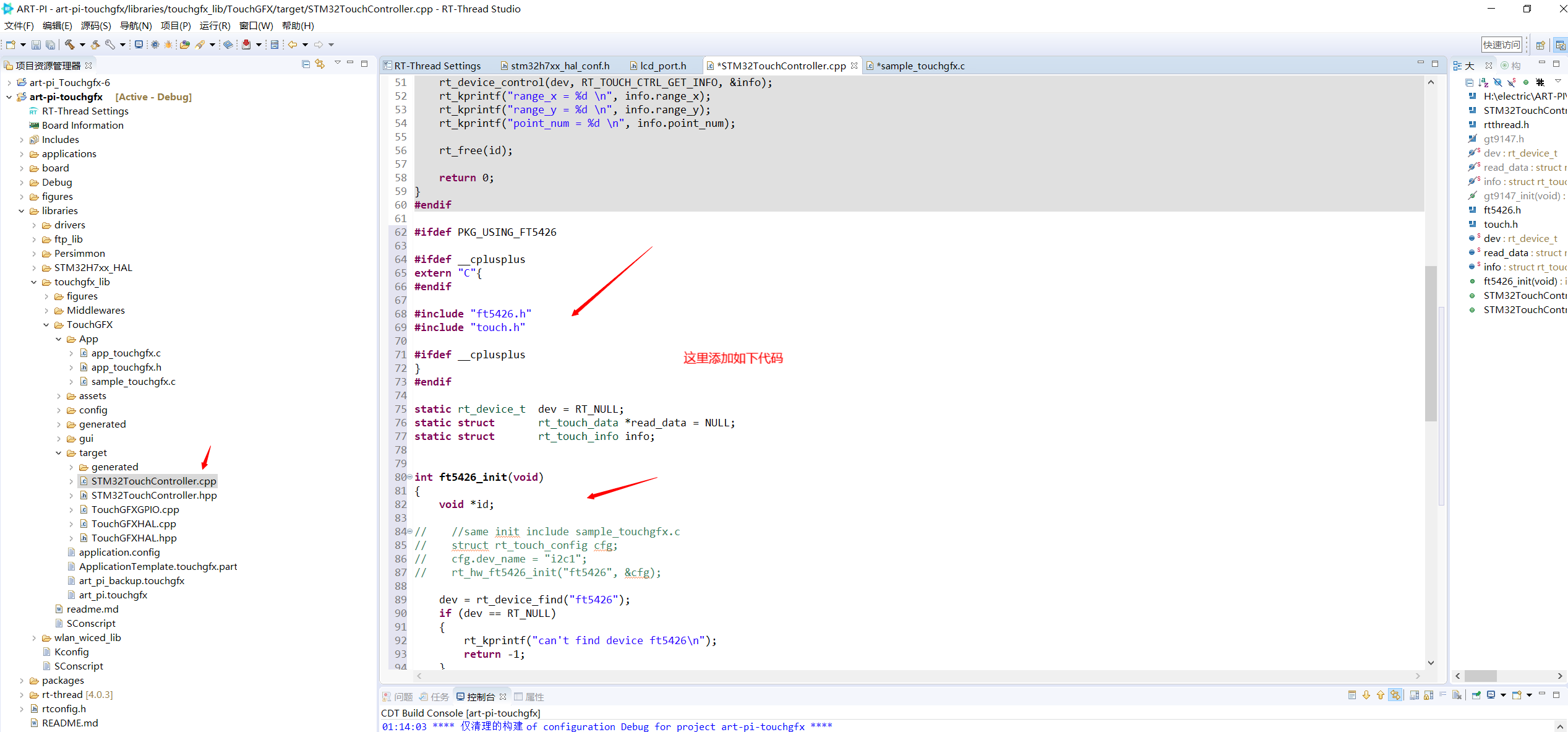Open the 问题 (Problems) tab in bottom panel
This screenshot has height=732, width=1568.
click(x=398, y=697)
